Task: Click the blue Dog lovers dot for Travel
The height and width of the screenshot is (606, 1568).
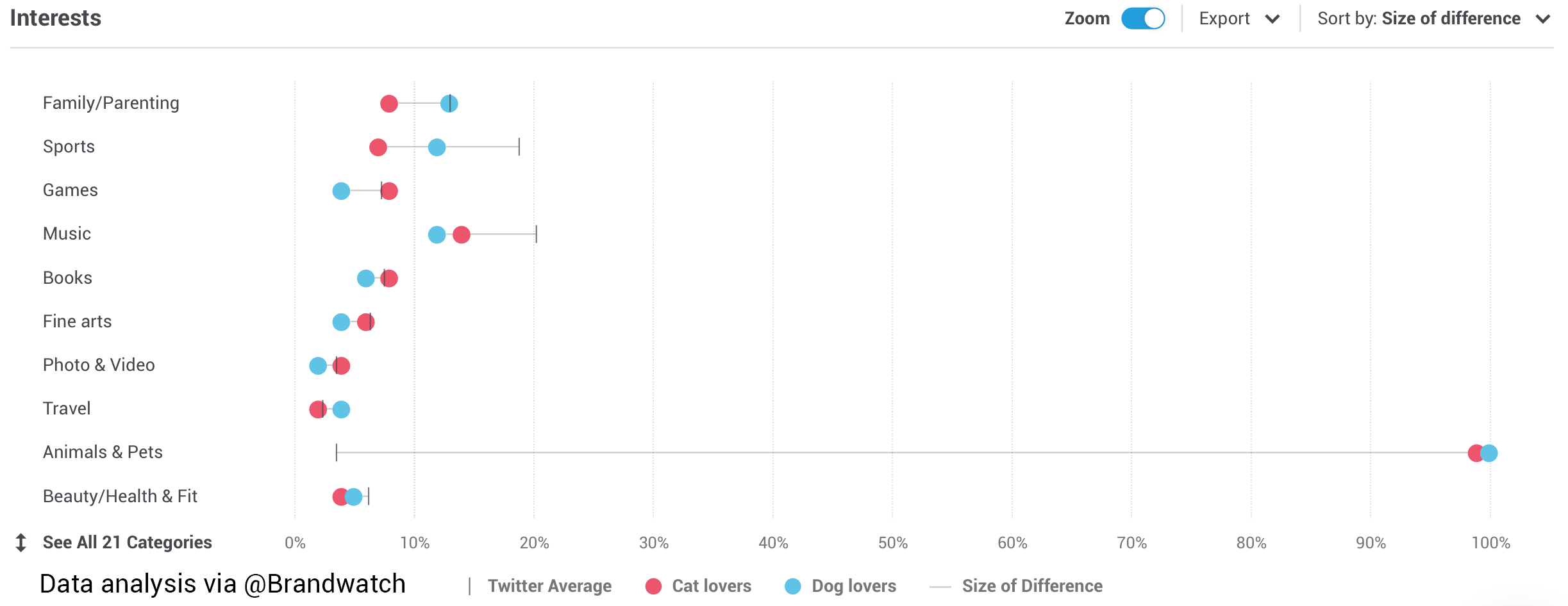Action: [342, 409]
